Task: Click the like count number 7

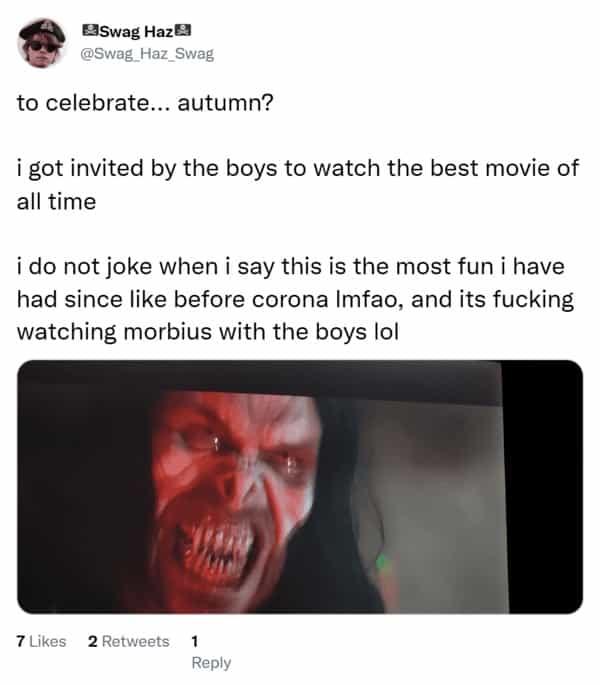Action: click(21, 641)
